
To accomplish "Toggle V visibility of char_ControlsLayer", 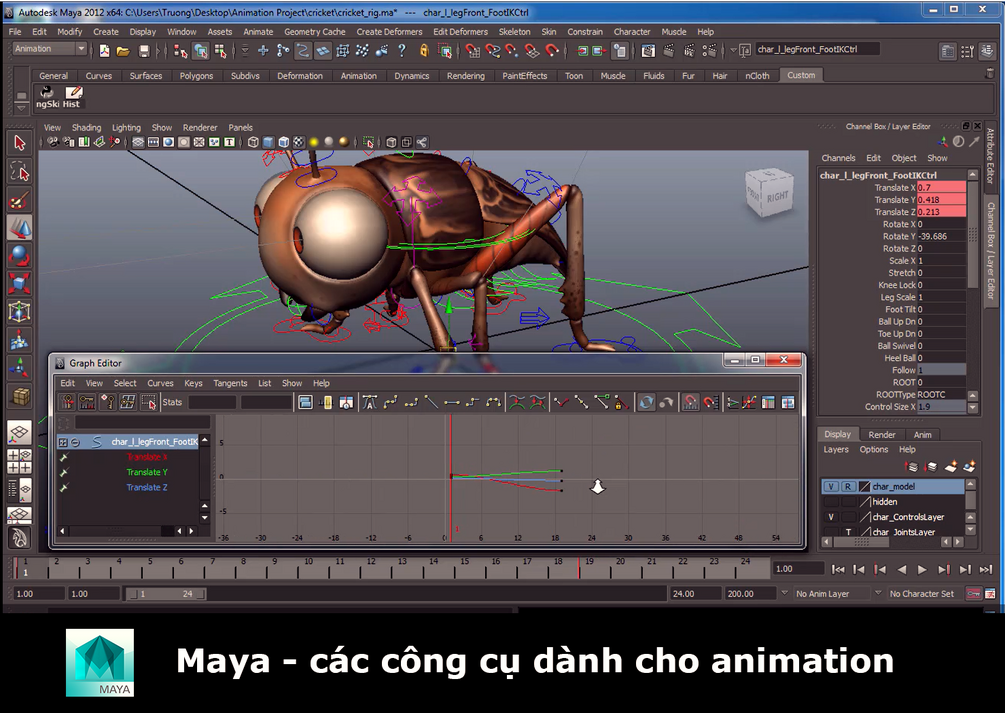I will [831, 517].
